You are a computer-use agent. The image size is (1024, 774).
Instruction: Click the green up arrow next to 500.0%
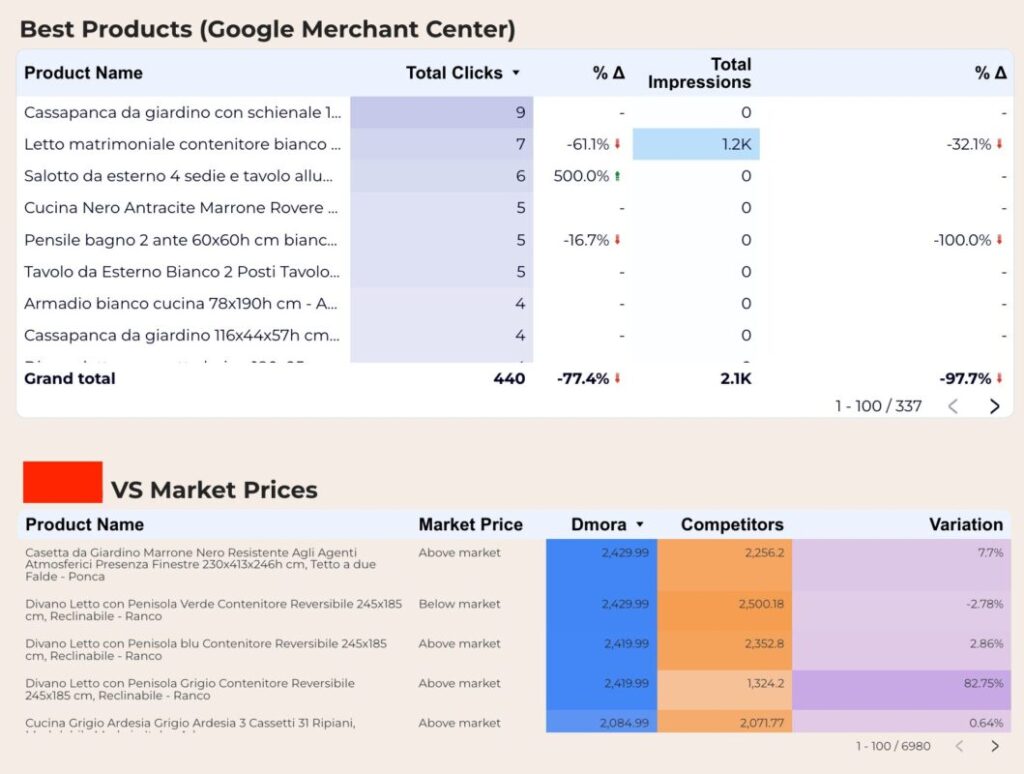[x=617, y=176]
